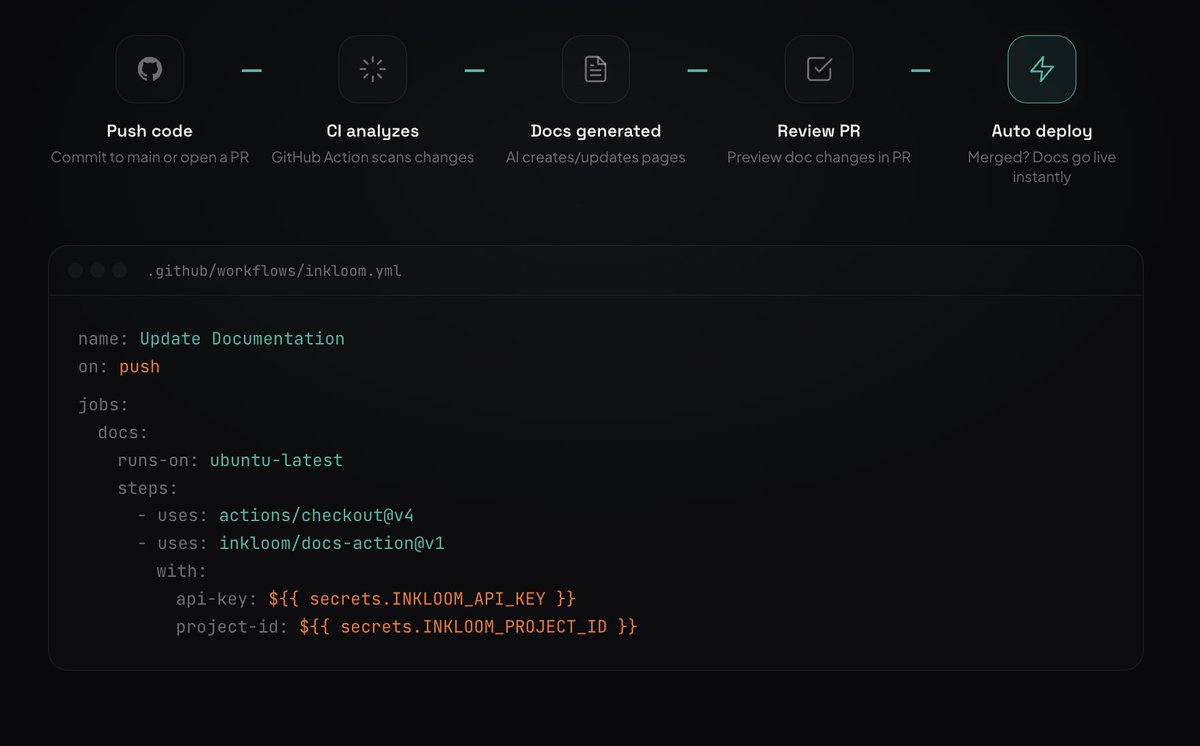This screenshot has width=1200, height=746.
Task: Click the middle window dot in code header
Action: pyautogui.click(x=97, y=270)
